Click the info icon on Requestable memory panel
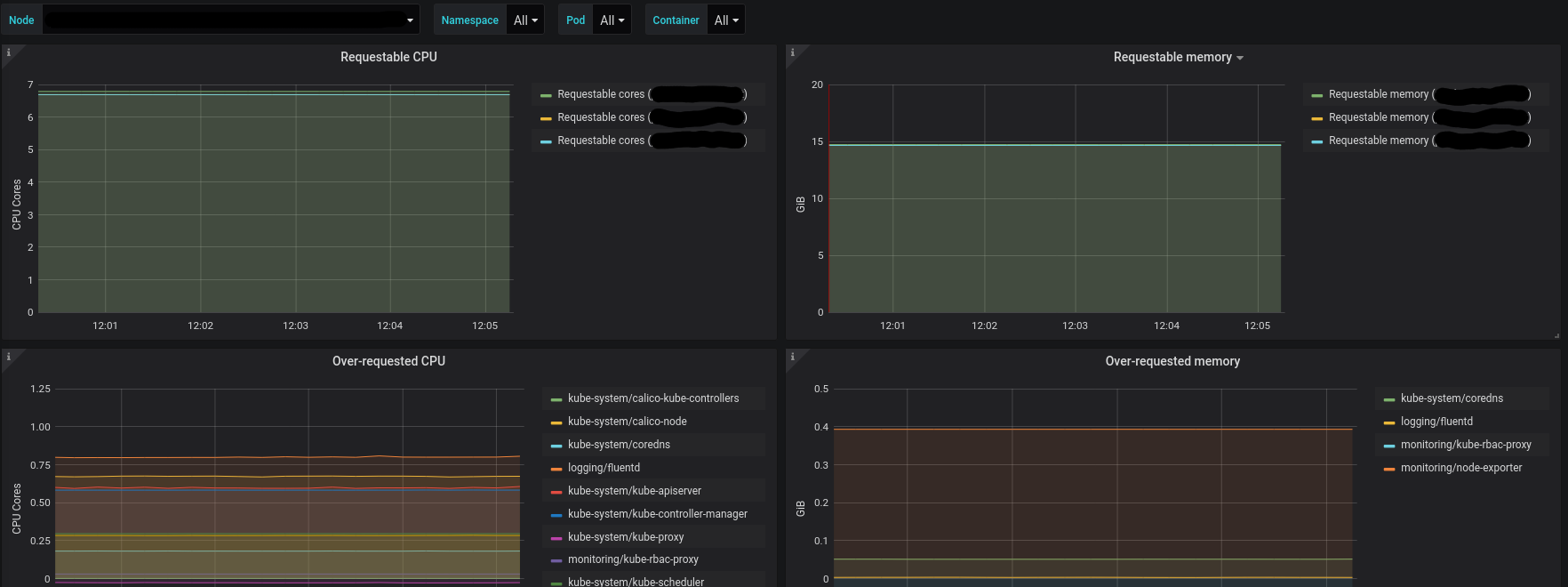 pos(793,52)
